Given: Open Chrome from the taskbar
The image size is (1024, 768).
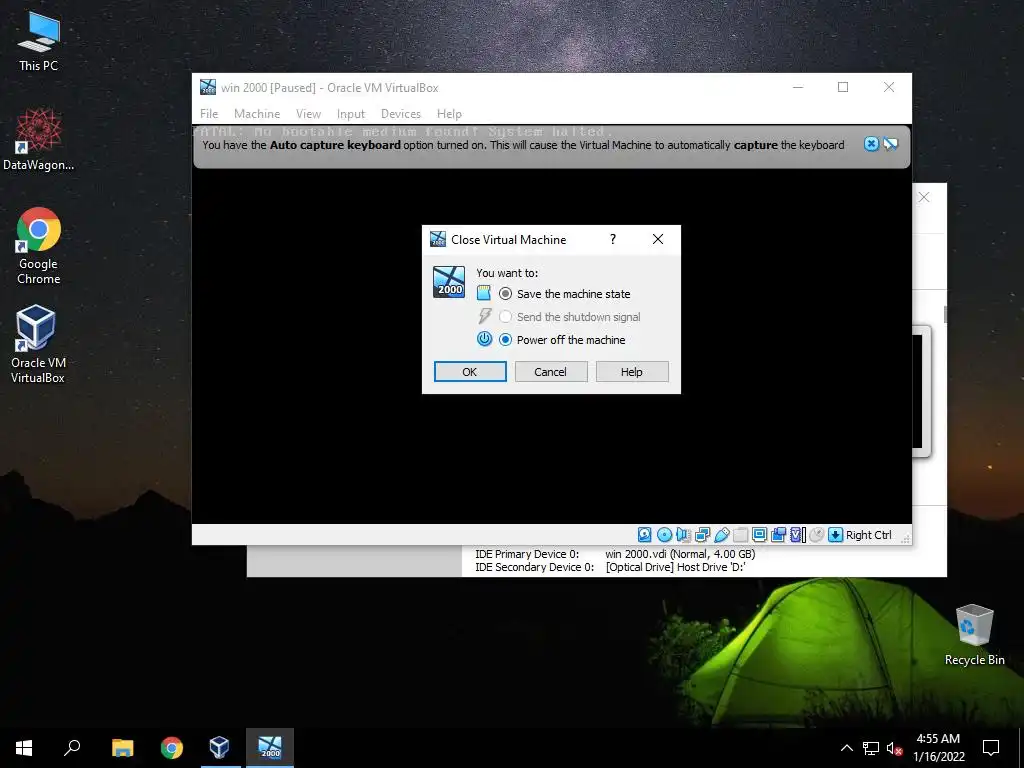Looking at the screenshot, I should (172, 748).
